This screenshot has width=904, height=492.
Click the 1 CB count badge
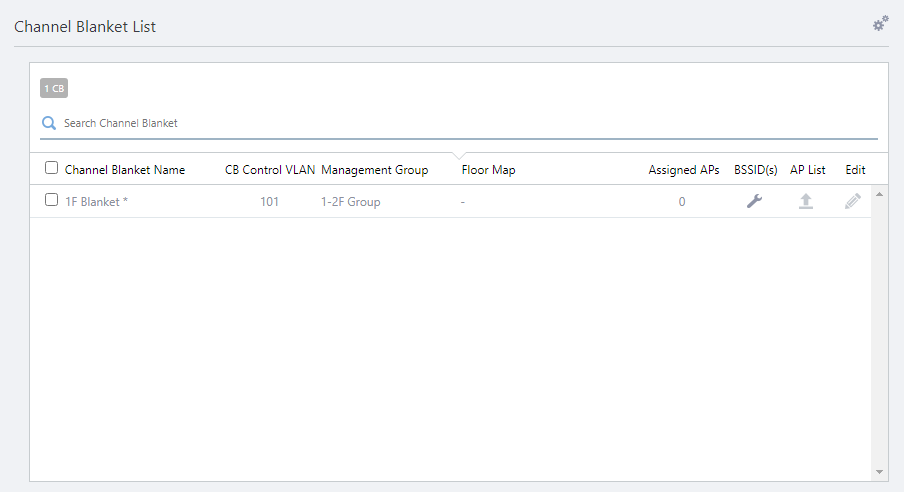54,89
